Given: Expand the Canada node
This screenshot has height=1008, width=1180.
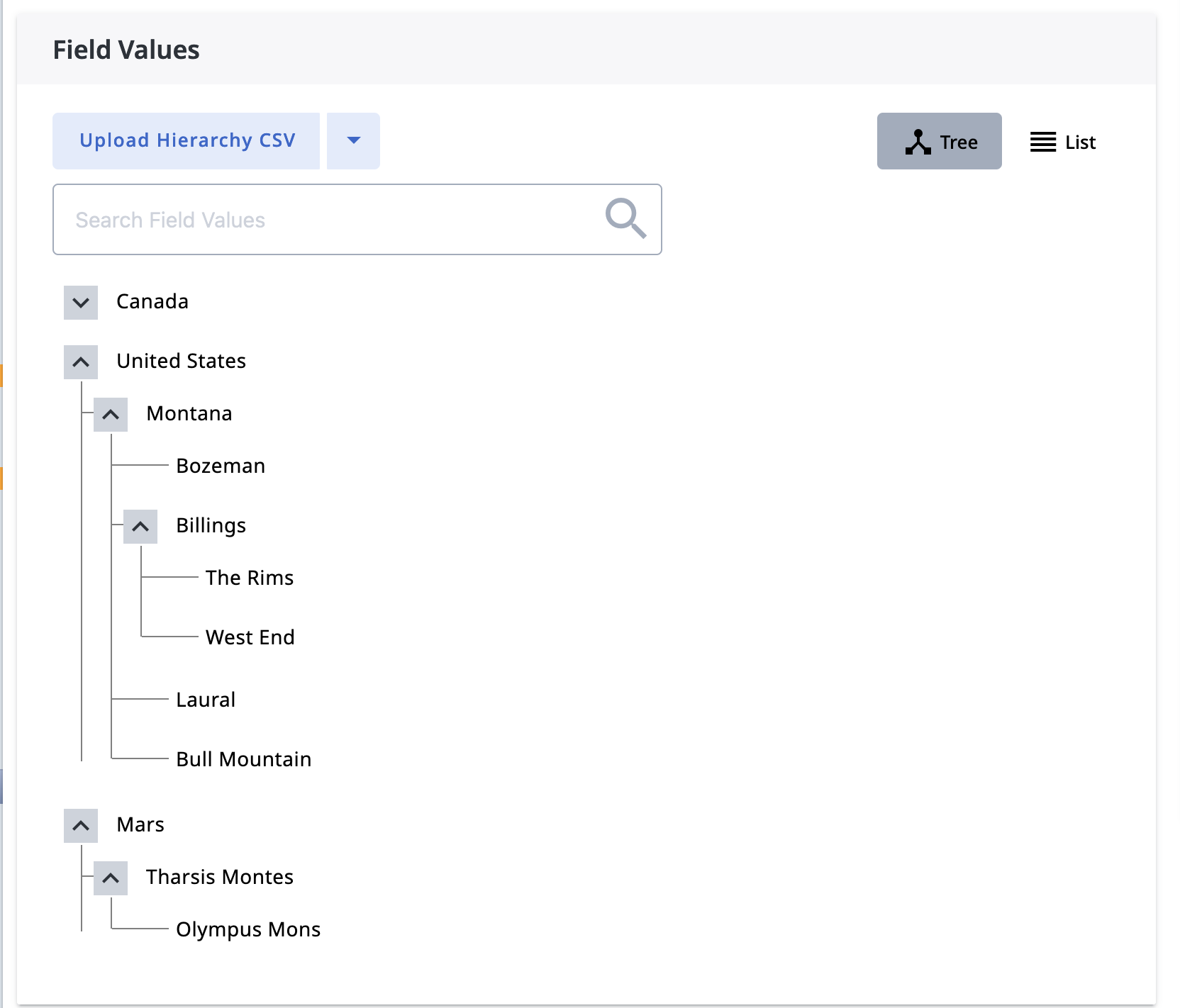Looking at the screenshot, I should (x=81, y=303).
